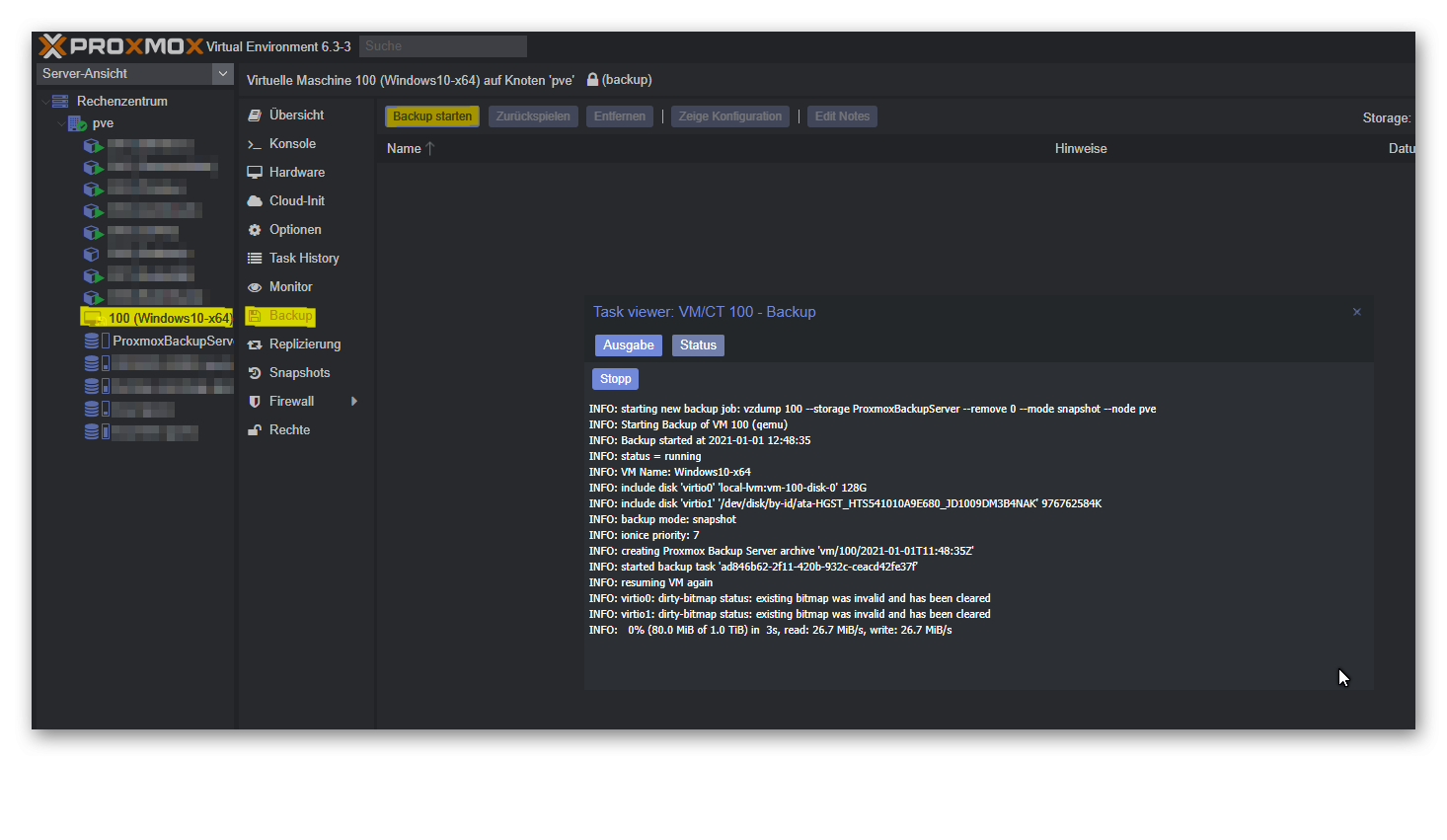Switch to the Status tab

[698, 345]
